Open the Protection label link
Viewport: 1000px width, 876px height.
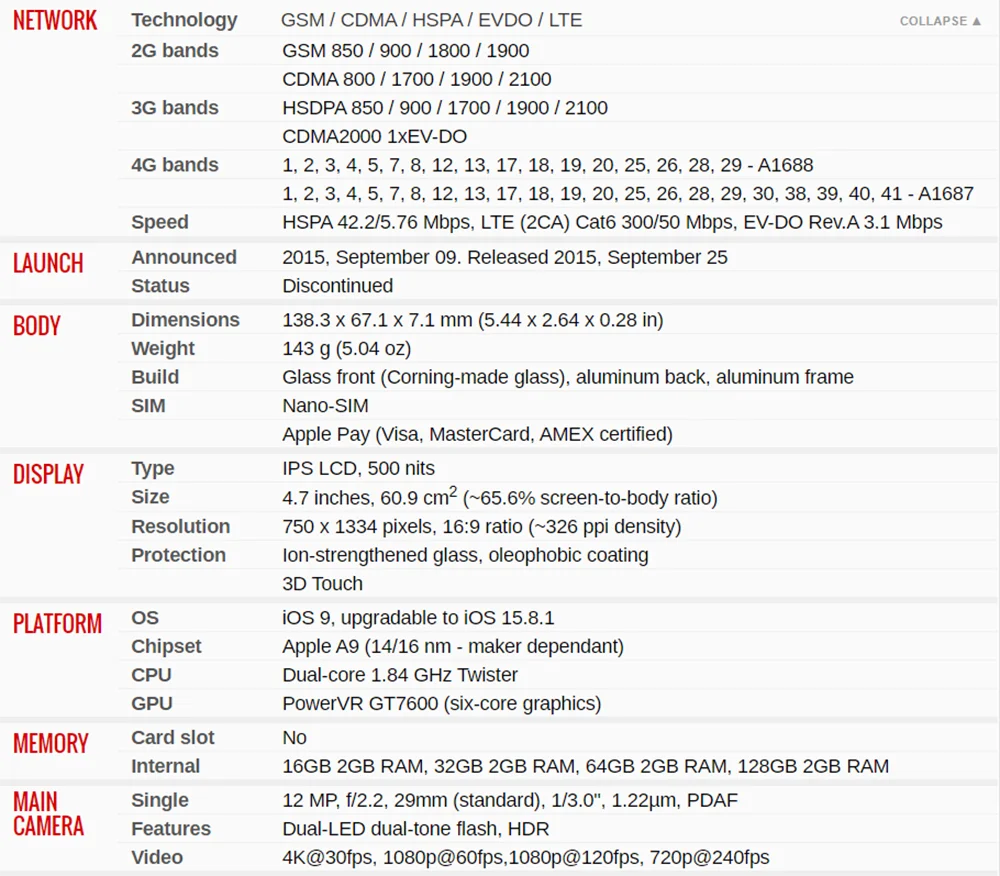tap(178, 555)
